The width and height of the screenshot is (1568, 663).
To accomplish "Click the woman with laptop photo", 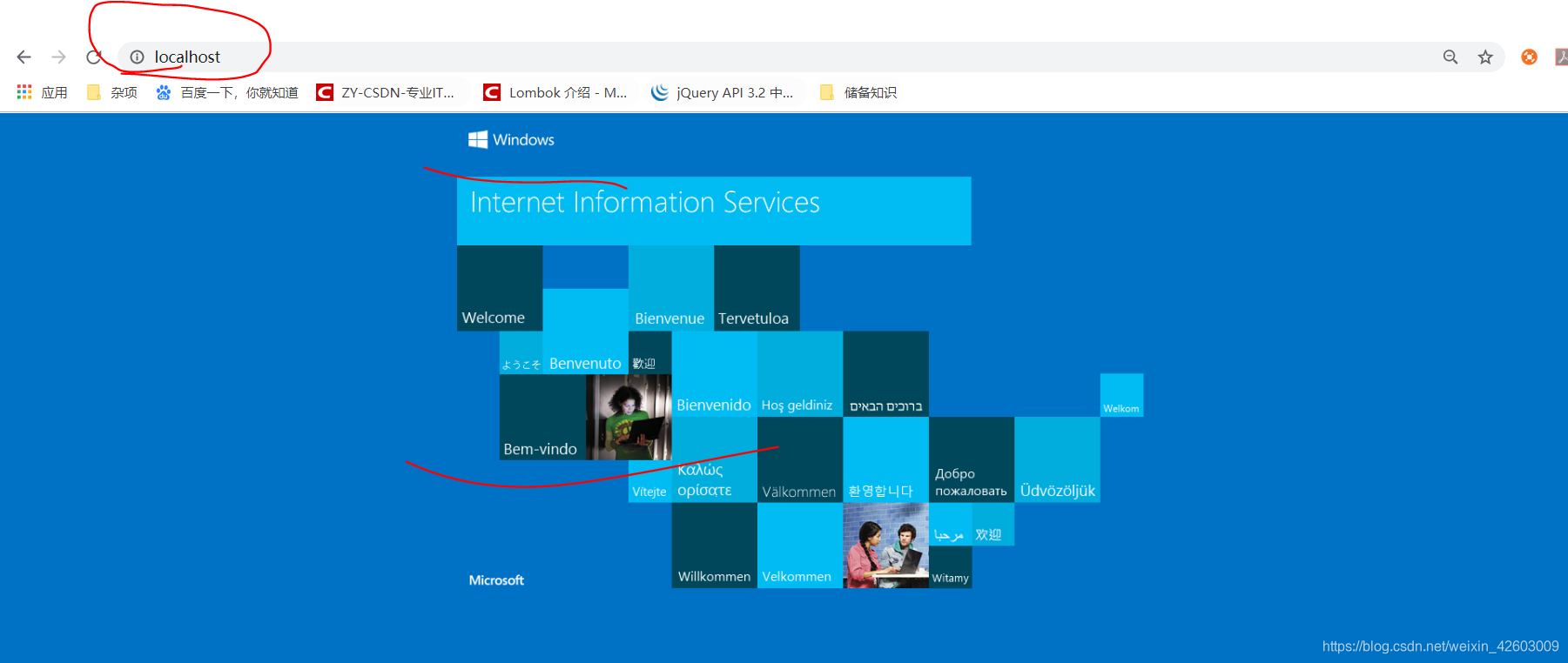I will [629, 417].
